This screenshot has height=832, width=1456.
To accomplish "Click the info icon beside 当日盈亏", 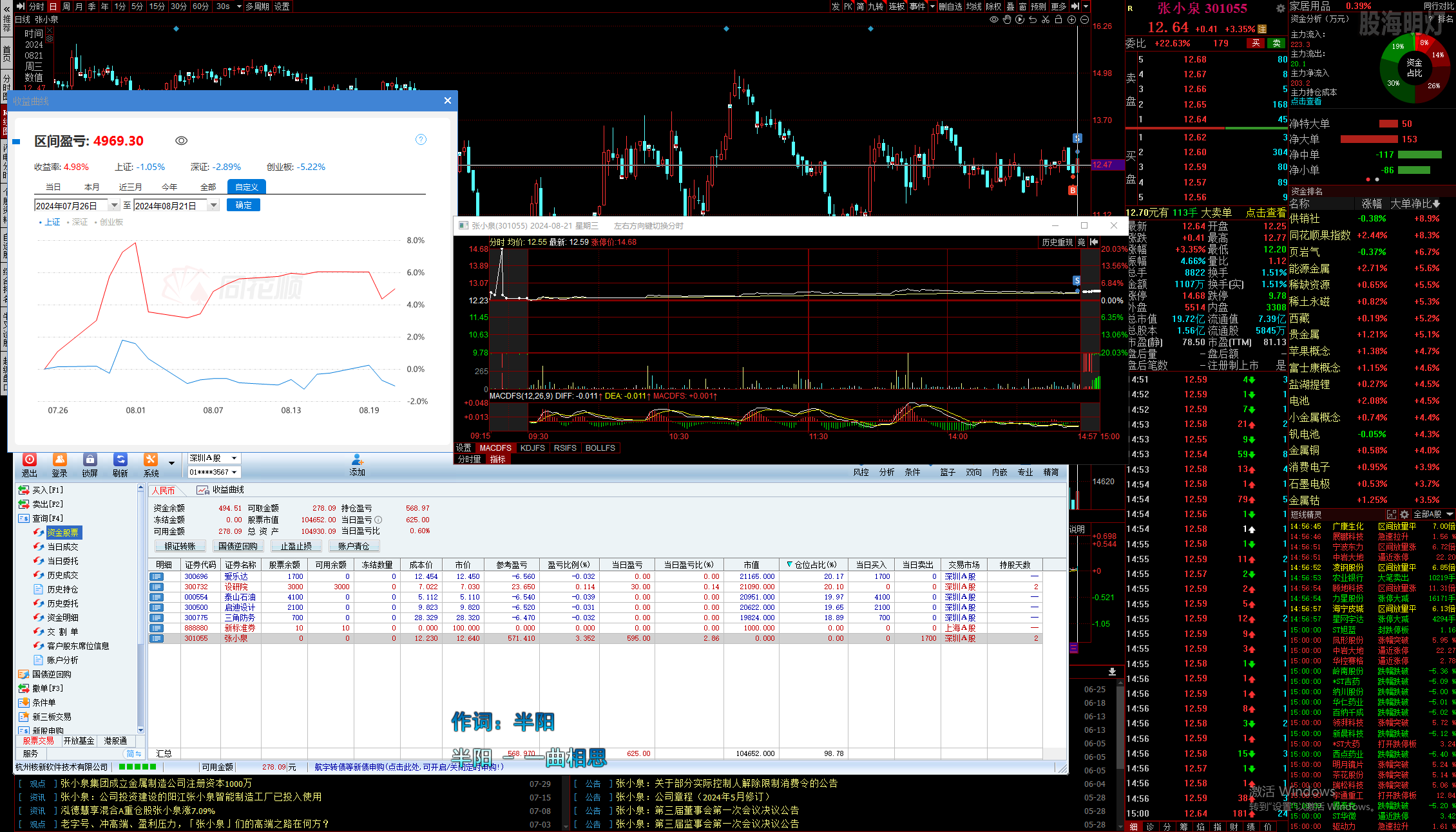I will click(x=378, y=520).
